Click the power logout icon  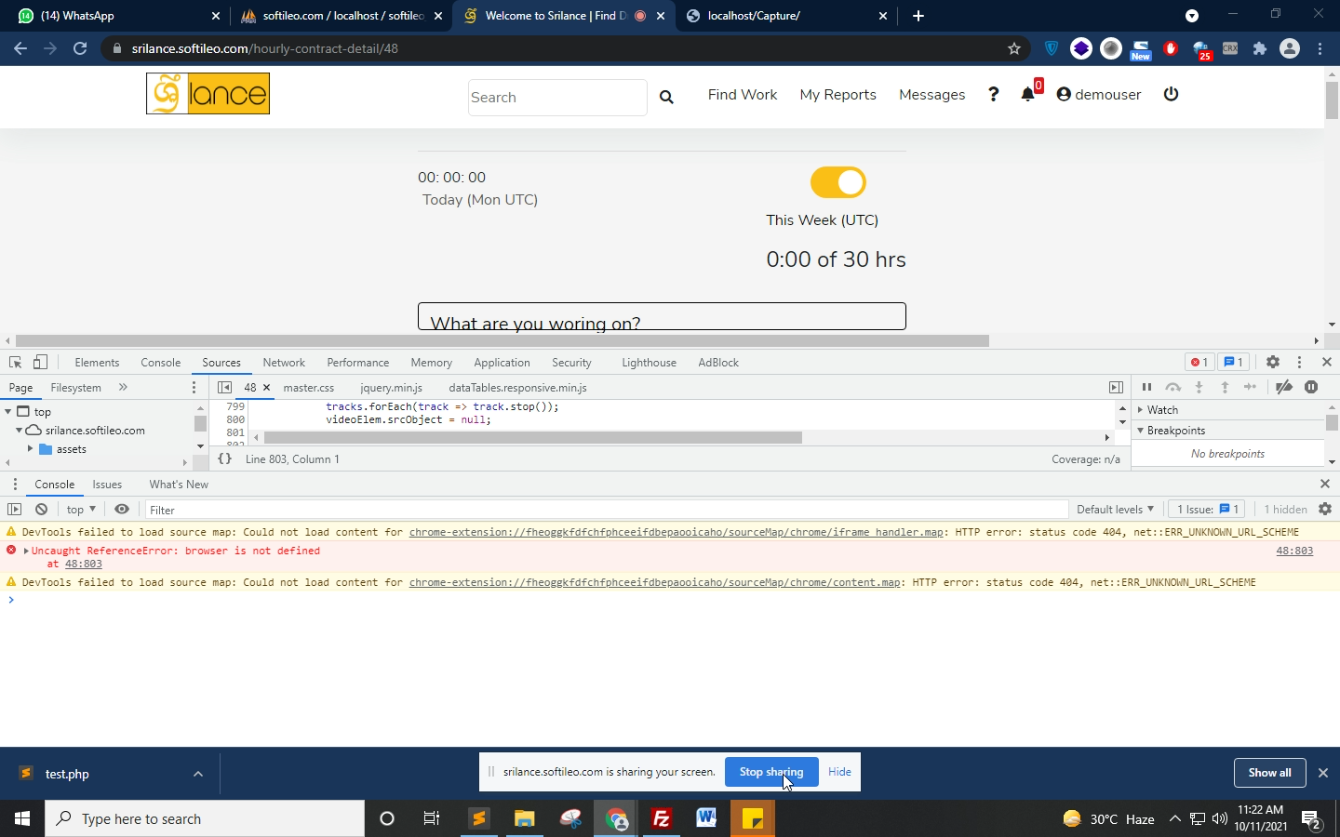(1171, 94)
